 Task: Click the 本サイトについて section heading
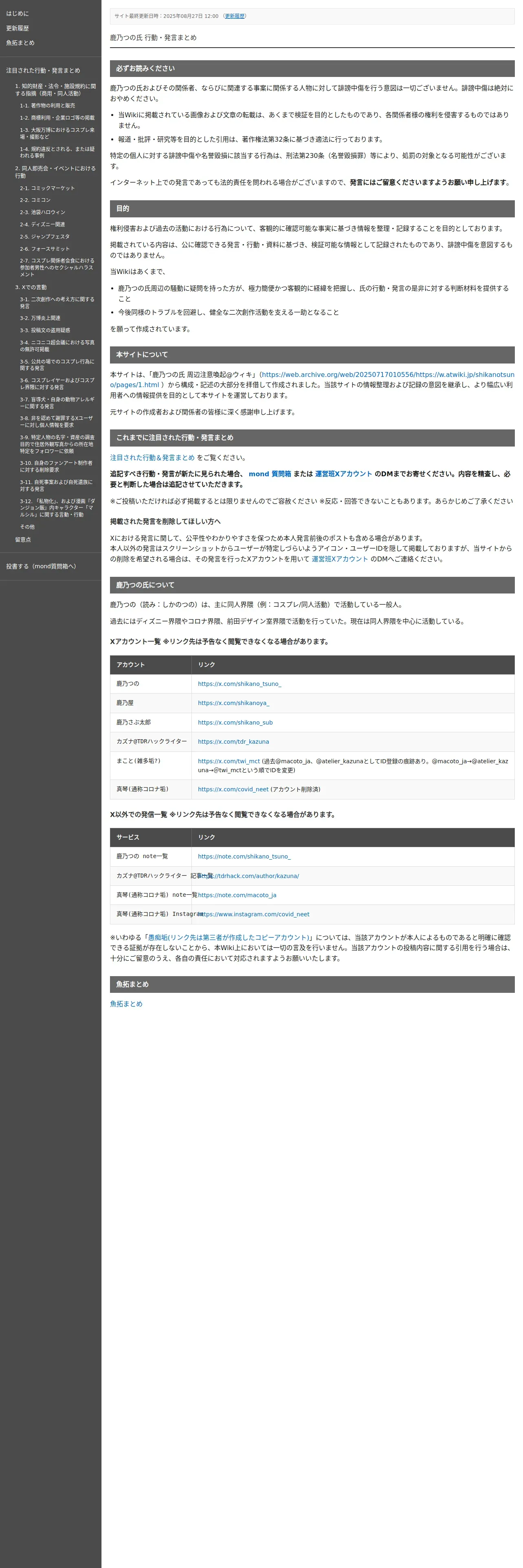312,354
